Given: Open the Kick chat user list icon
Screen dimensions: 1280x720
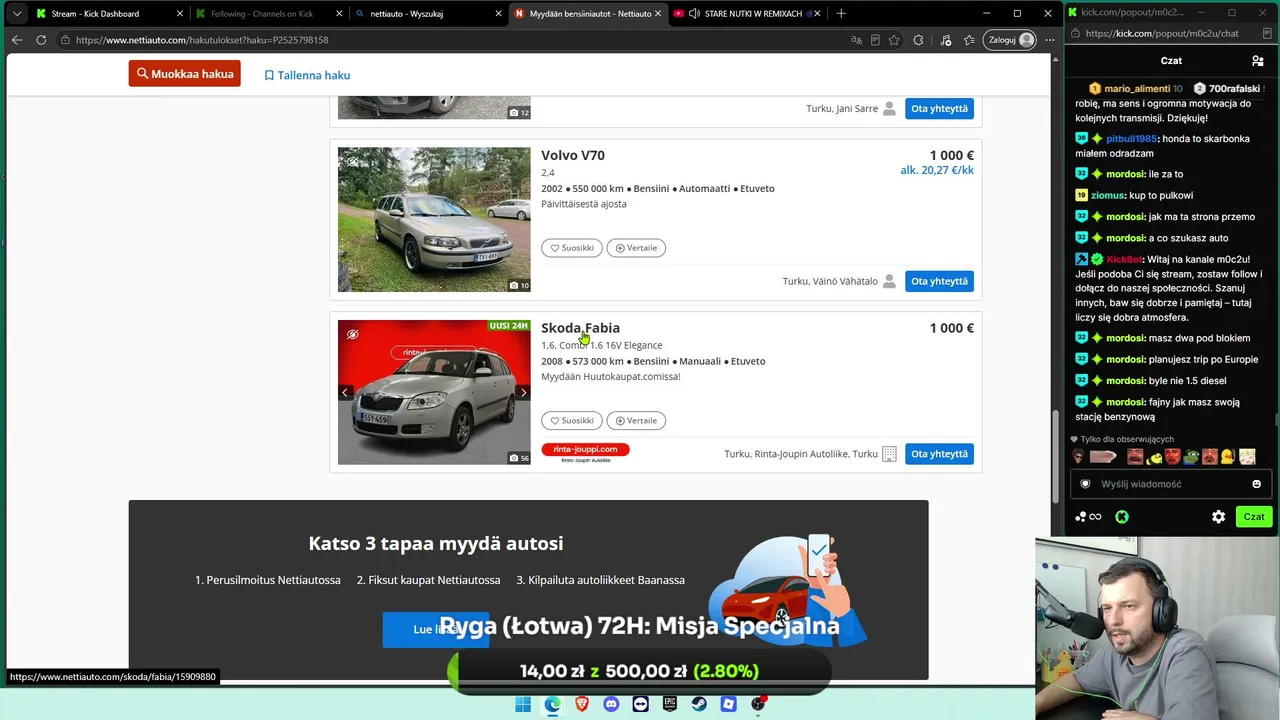Looking at the screenshot, I should point(1258,61).
